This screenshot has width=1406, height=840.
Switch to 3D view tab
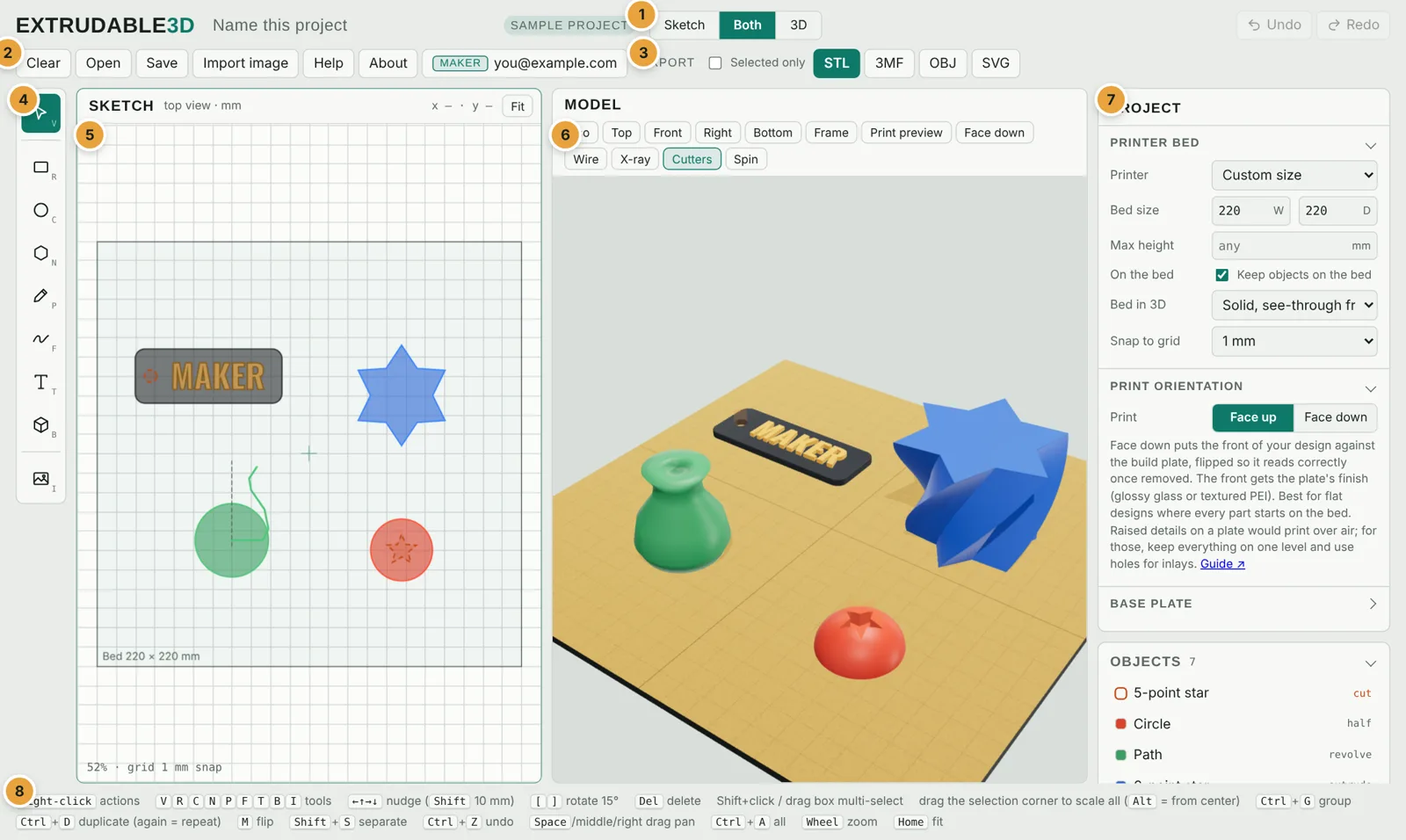(x=798, y=25)
